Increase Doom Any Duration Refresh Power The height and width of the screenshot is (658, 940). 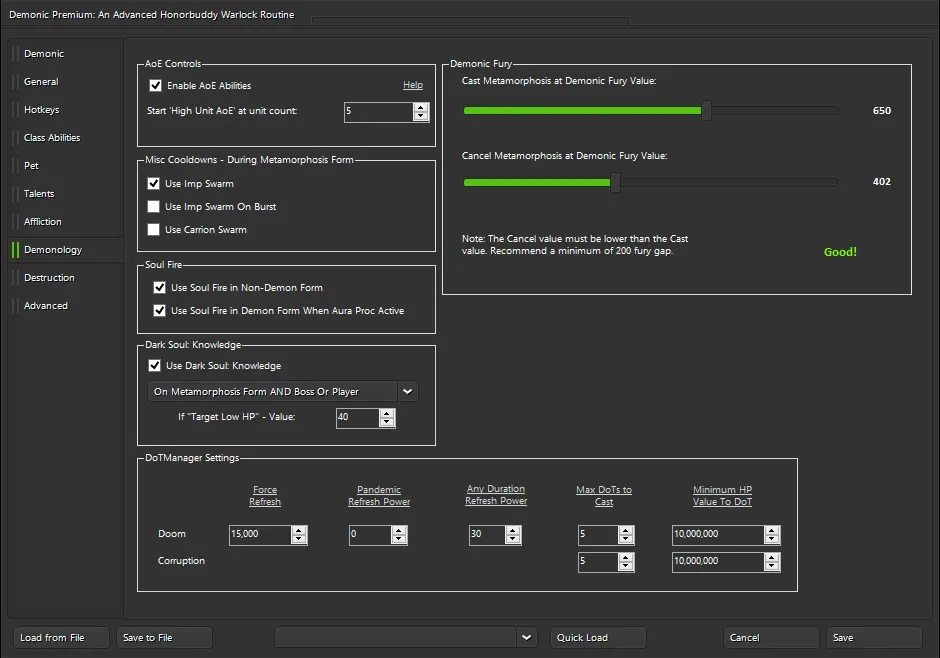[513, 530]
